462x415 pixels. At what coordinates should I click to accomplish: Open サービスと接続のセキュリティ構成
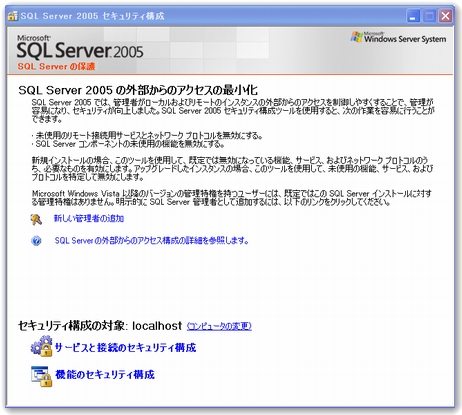(x=125, y=348)
